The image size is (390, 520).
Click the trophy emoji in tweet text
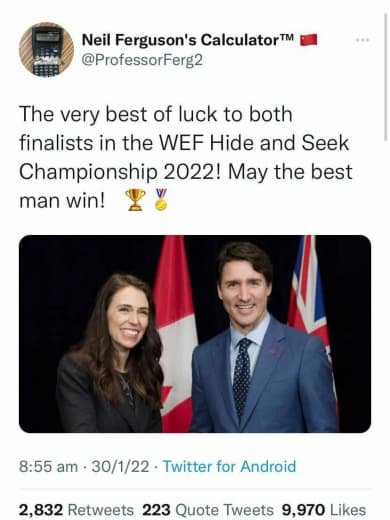click(135, 200)
